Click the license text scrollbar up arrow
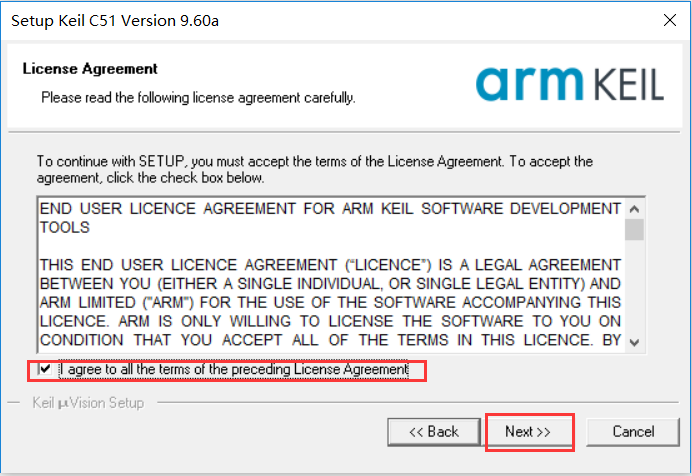 (x=635, y=208)
